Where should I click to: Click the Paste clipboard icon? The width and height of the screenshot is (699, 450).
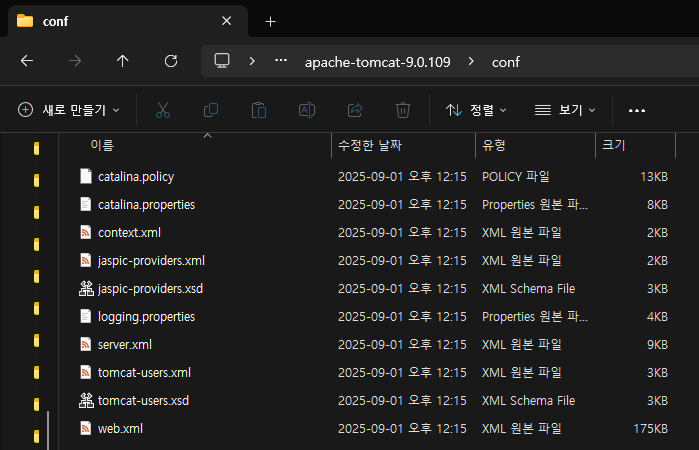[x=259, y=110]
